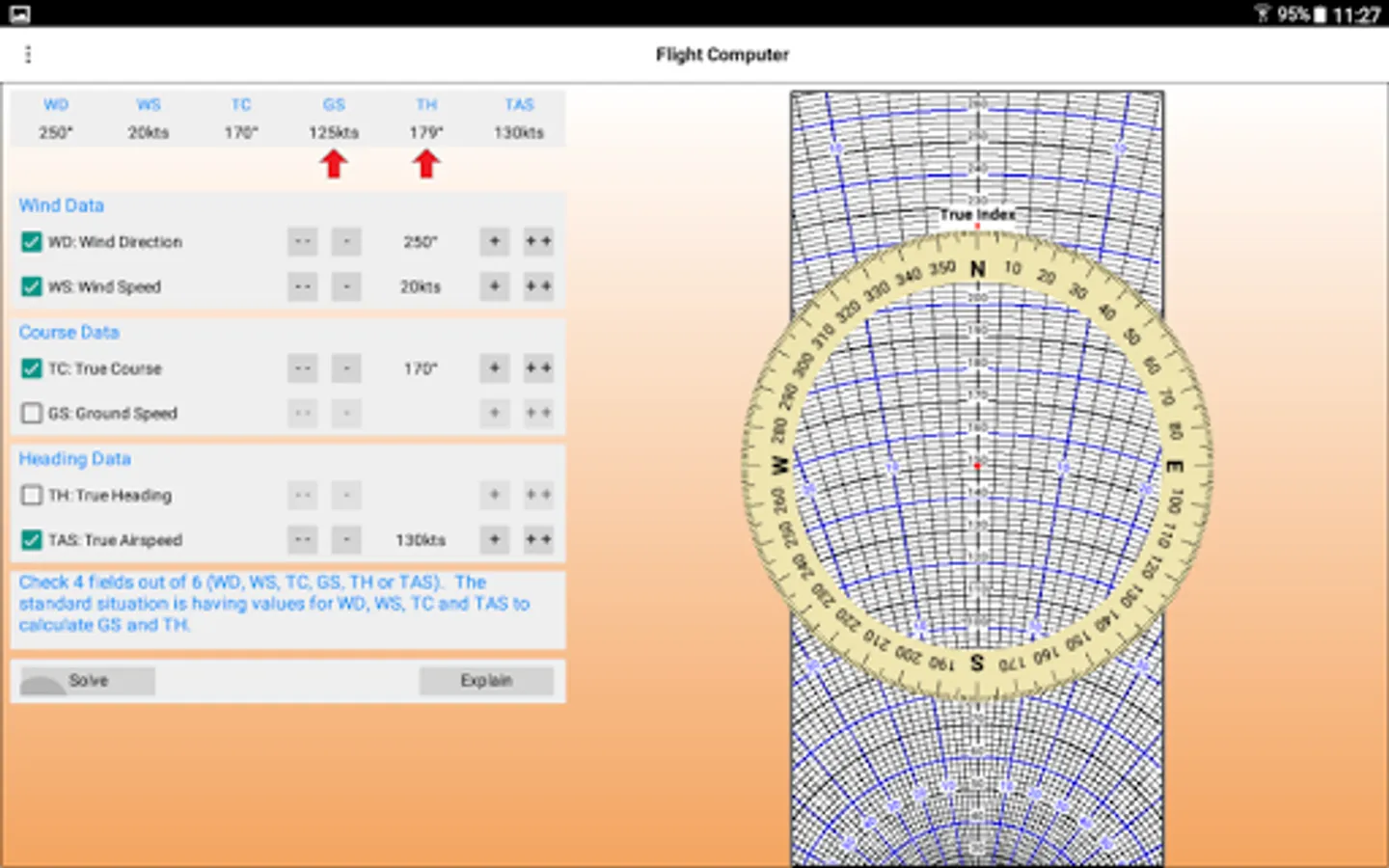Click the red center dot of compass
The width and height of the screenshot is (1389, 868).
(977, 466)
